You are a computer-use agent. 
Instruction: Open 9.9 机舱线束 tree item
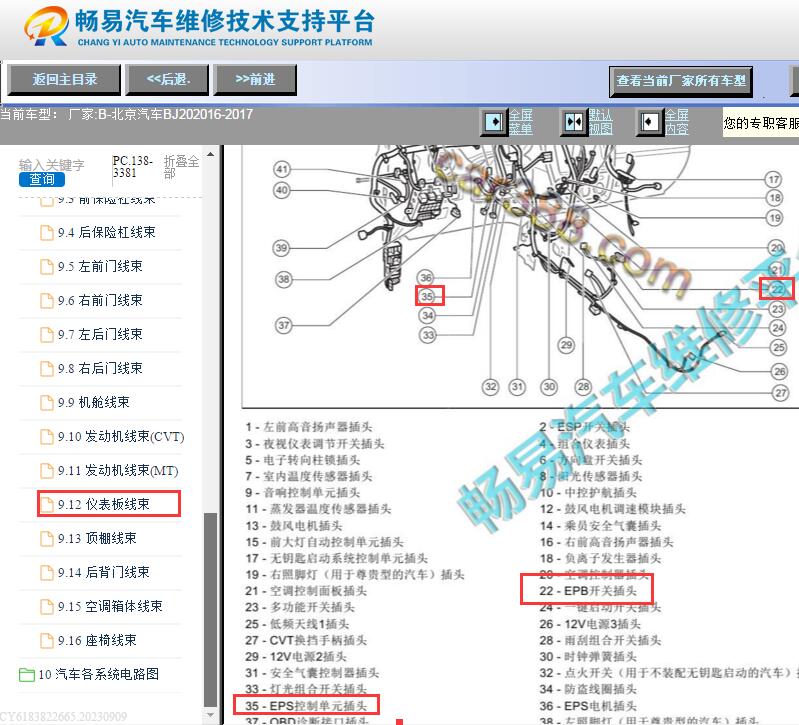[x=93, y=402]
